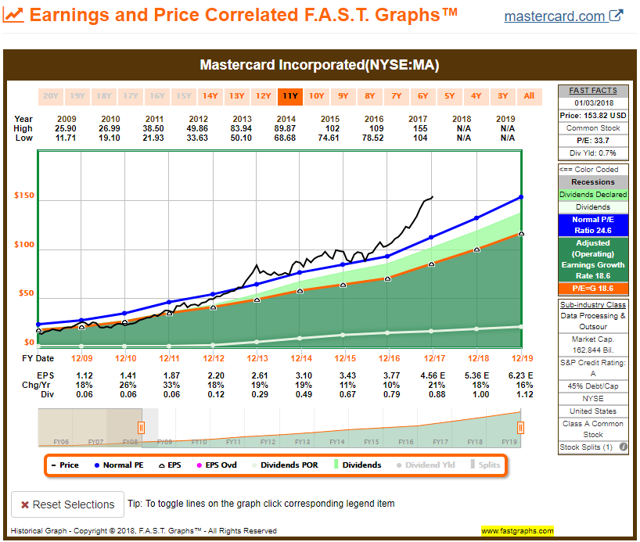This screenshot has width=640, height=542.
Task: Click the X icon in Reset Selections
Action: tap(25, 505)
